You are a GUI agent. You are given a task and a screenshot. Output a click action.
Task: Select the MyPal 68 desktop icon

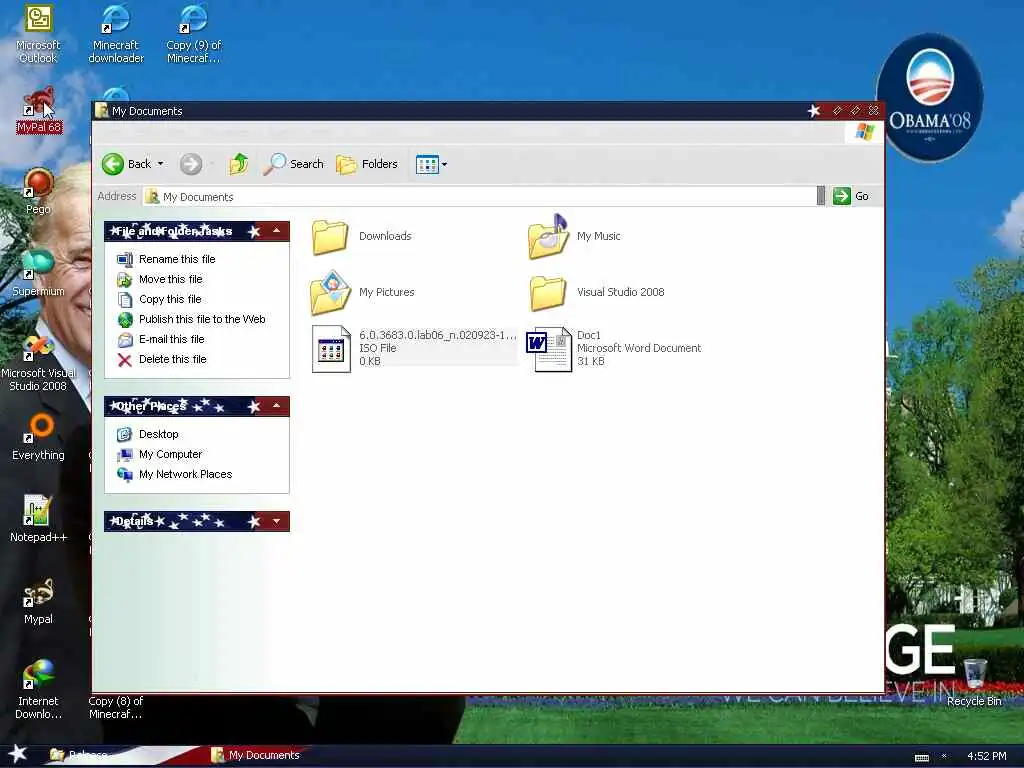tap(39, 111)
